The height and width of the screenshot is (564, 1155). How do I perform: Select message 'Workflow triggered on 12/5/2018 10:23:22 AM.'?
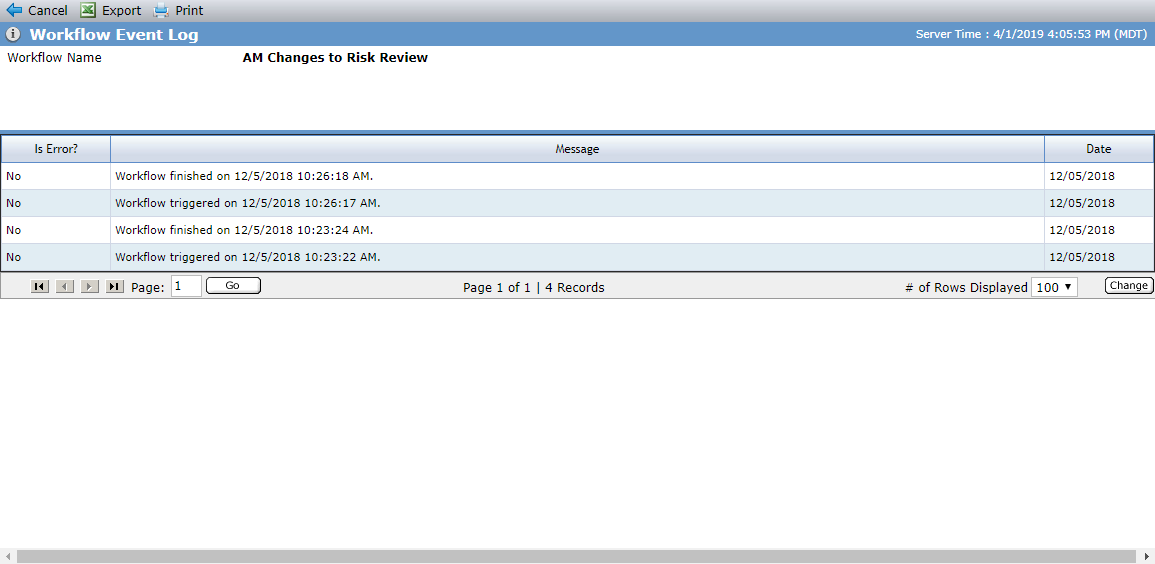tap(248, 257)
